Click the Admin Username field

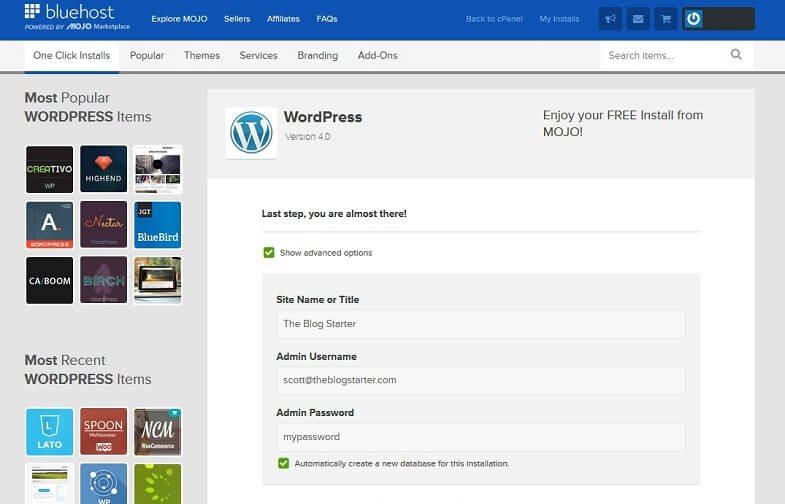[481, 380]
